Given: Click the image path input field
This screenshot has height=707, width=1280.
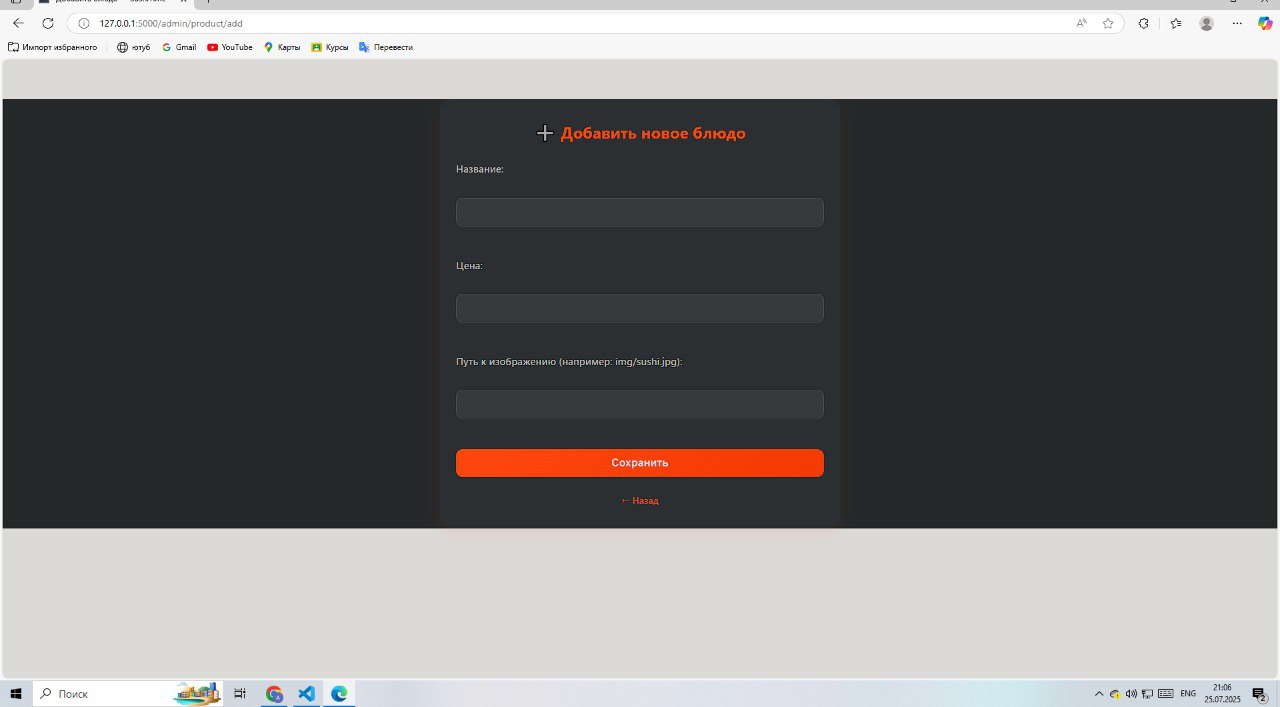Looking at the screenshot, I should click(x=640, y=404).
